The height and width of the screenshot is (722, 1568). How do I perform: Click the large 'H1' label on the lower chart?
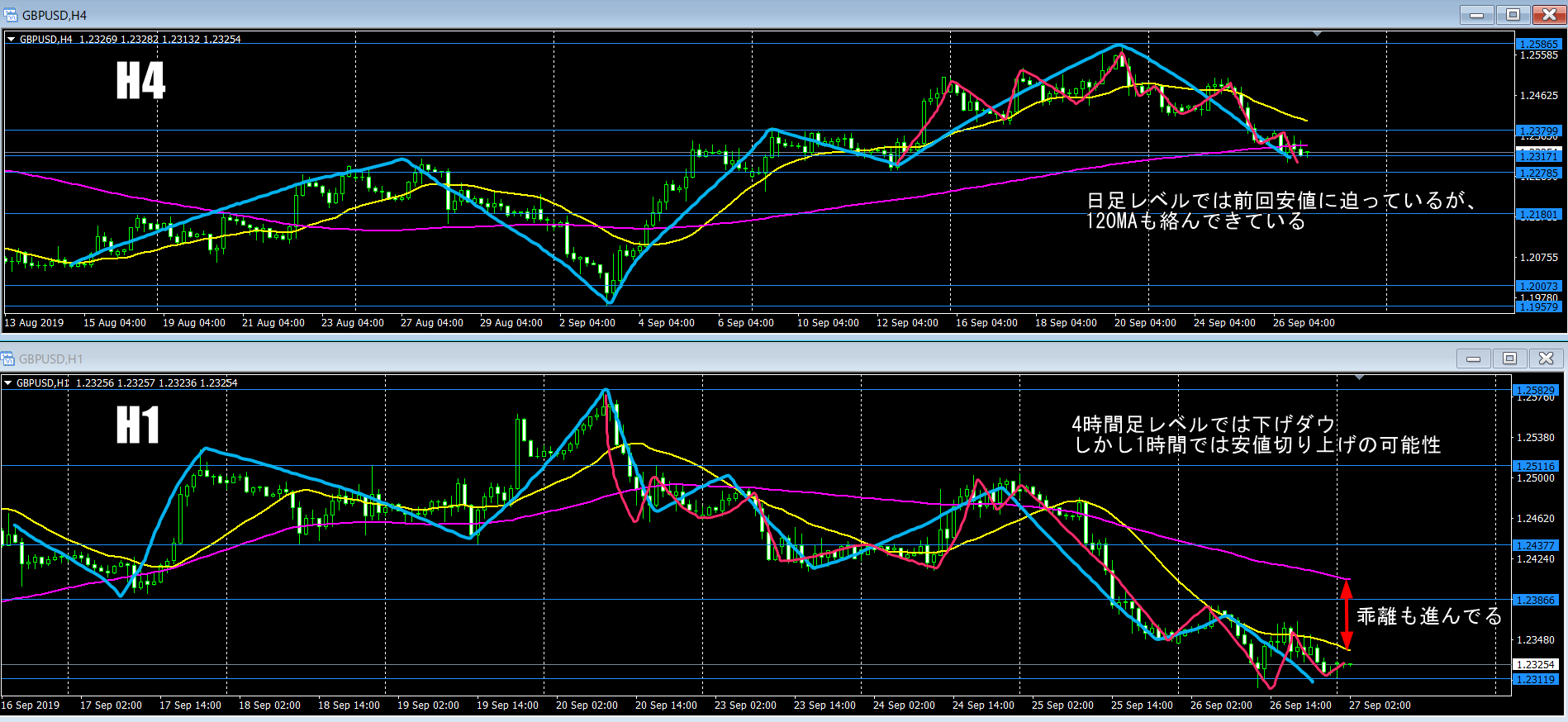(x=138, y=425)
